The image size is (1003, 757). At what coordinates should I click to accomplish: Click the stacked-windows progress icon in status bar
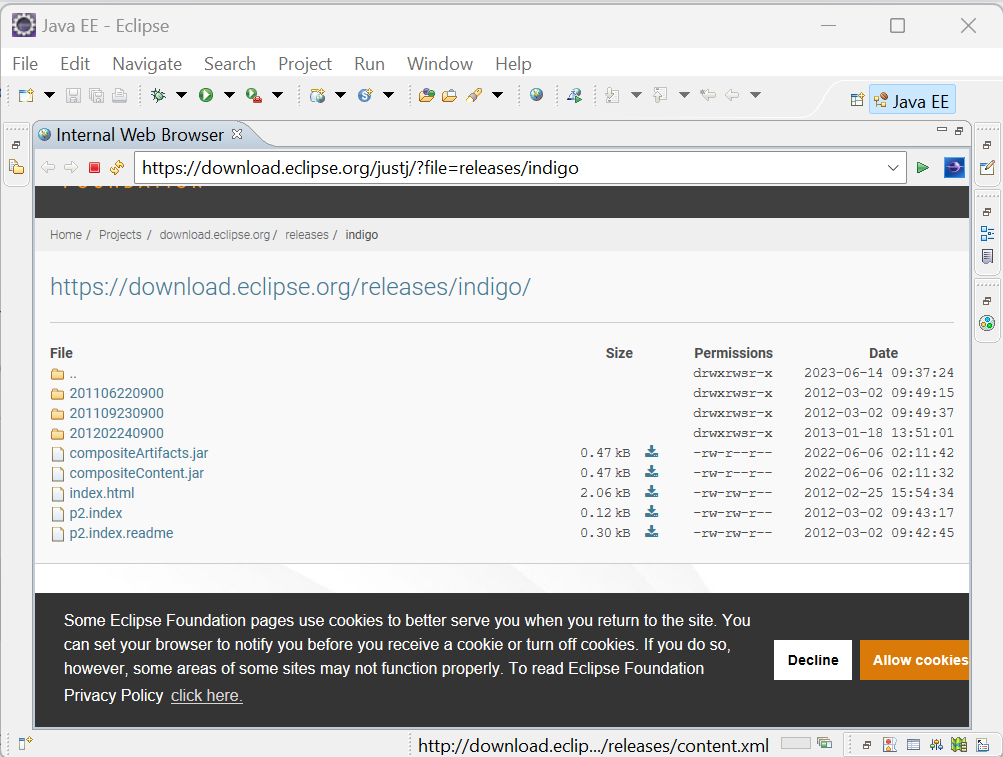[x=825, y=743]
